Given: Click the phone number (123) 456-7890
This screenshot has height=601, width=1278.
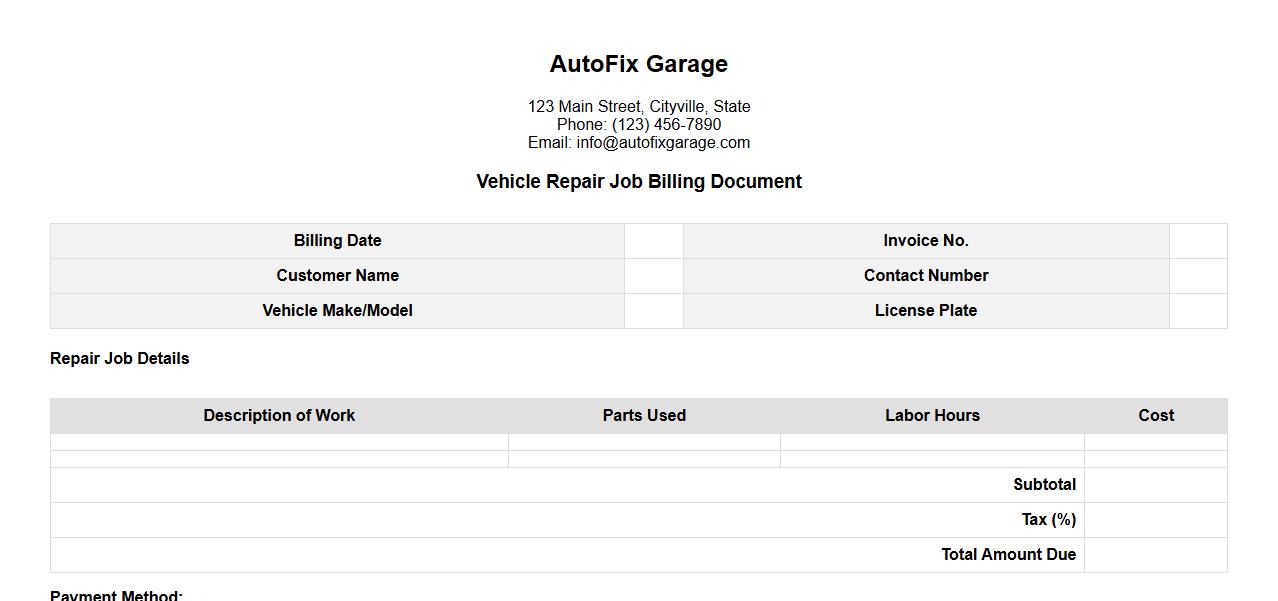Looking at the screenshot, I should pyautogui.click(x=666, y=125).
